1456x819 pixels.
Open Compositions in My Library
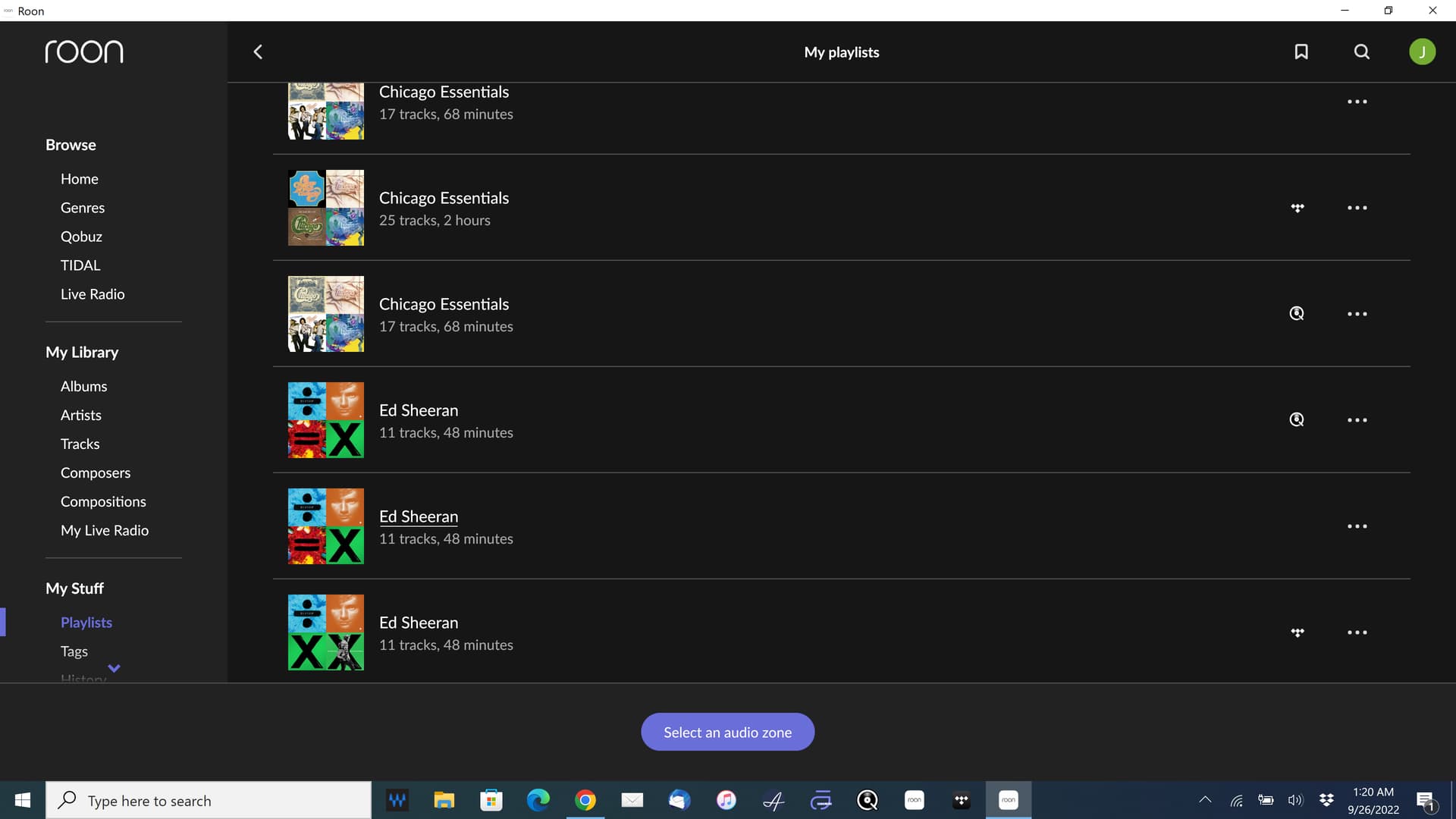tap(103, 502)
